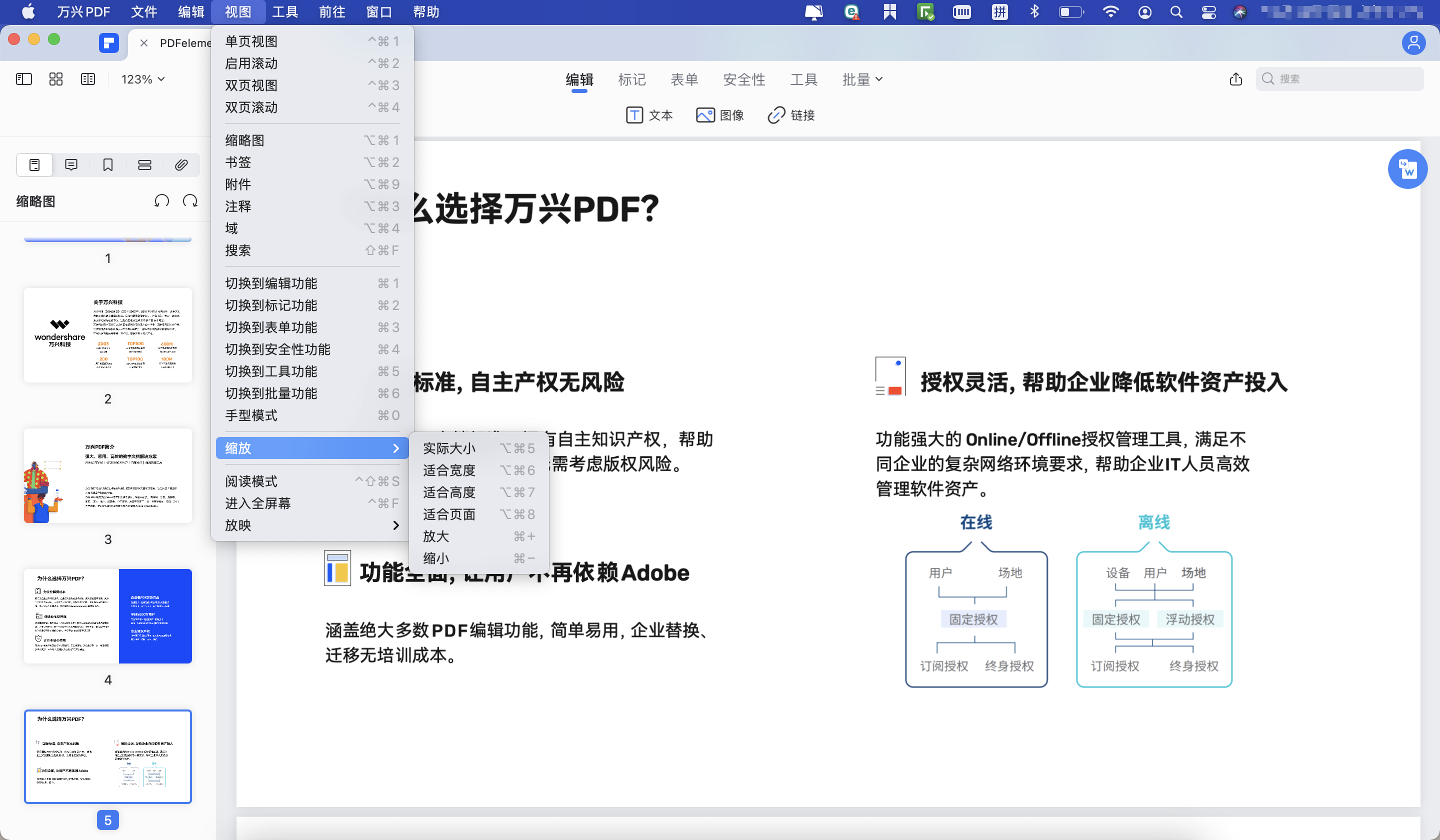Click the account avatar at top right
The image size is (1440, 840).
click(1413, 43)
